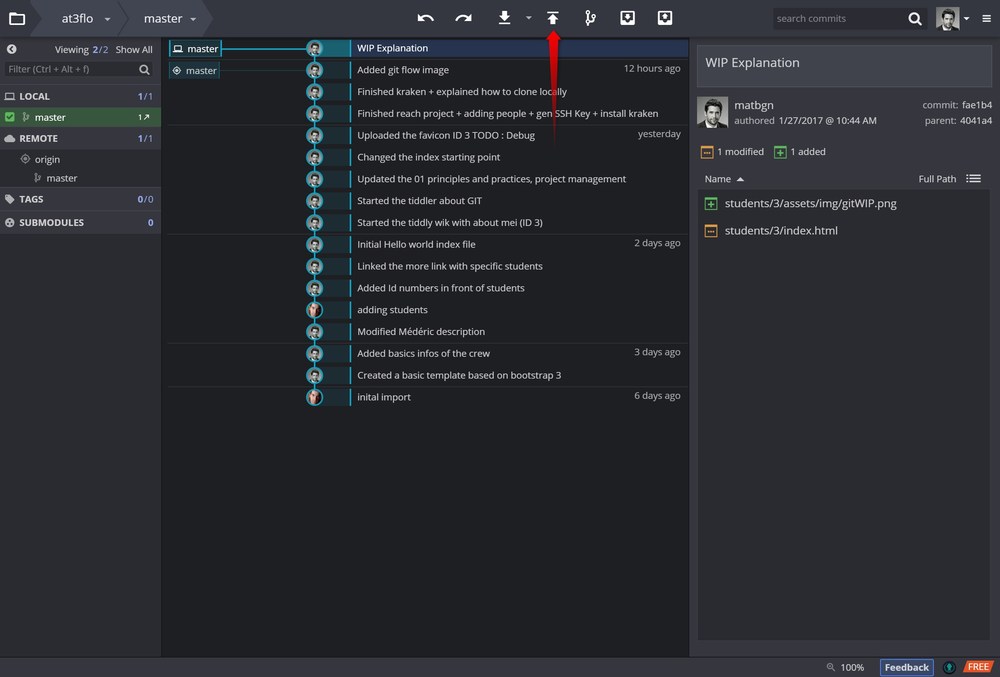Click the green status icon beside Feedback
Image resolution: width=1000 pixels, height=677 pixels.
click(x=949, y=667)
